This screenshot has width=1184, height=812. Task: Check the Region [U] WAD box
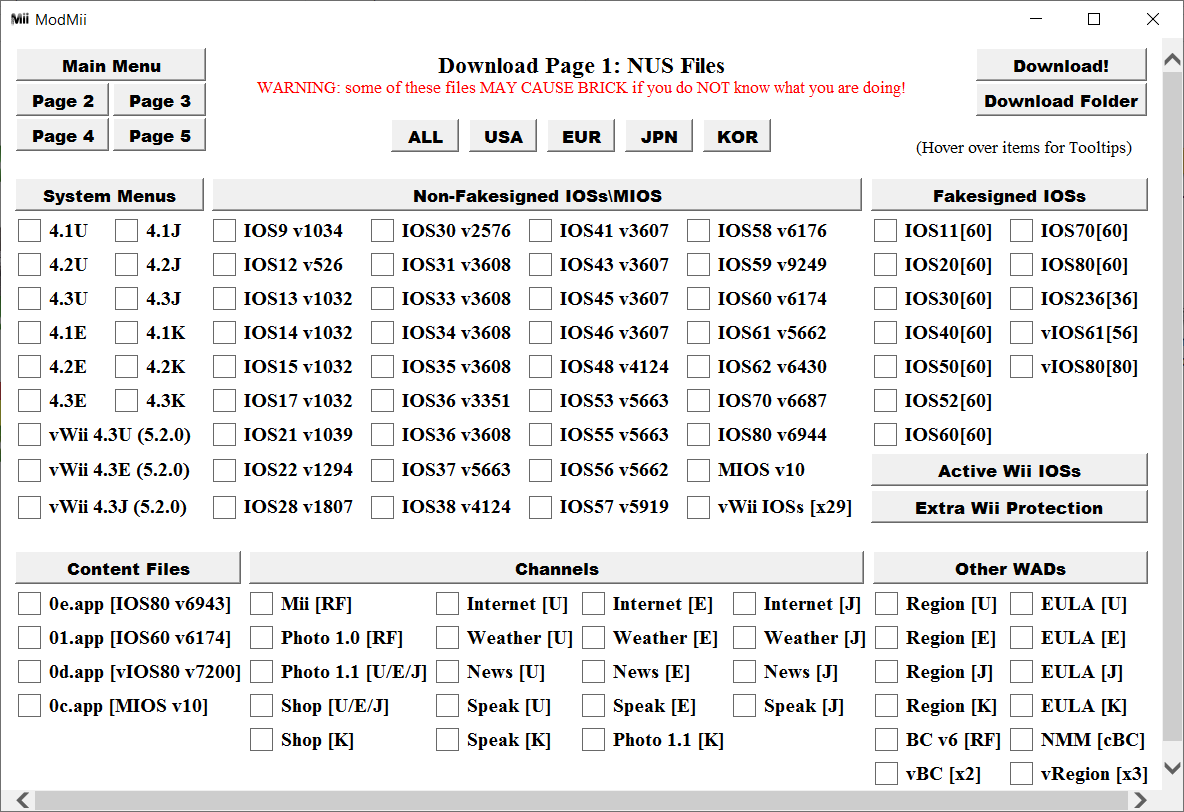886,604
